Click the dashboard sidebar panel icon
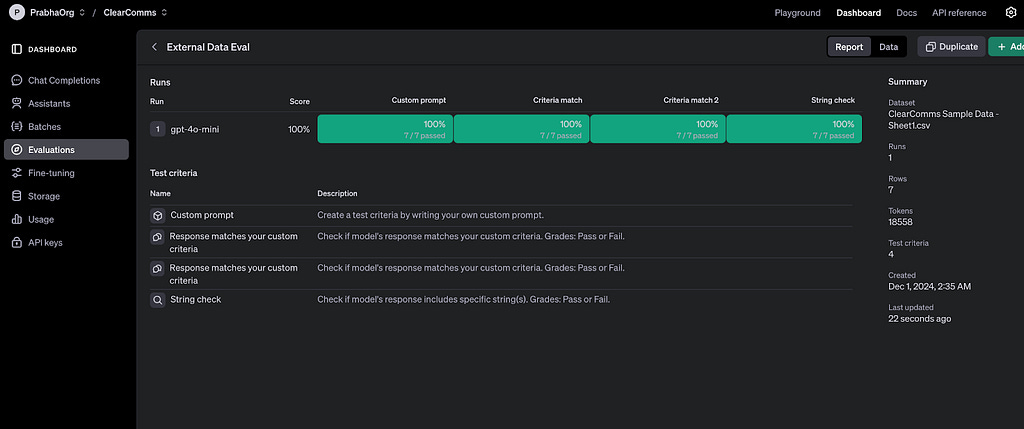The height and width of the screenshot is (429, 1024). pos(17,49)
